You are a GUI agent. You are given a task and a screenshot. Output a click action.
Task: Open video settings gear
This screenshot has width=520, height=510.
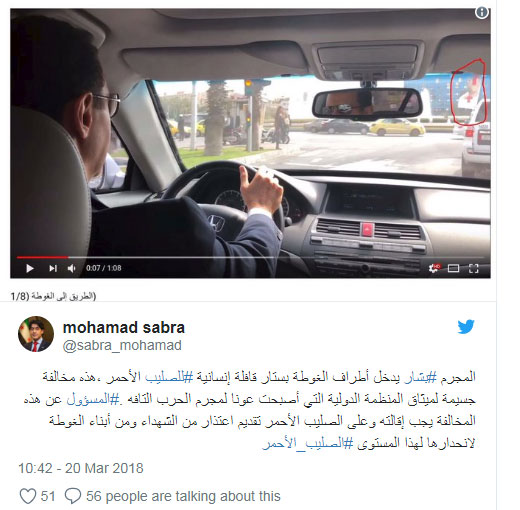(434, 268)
